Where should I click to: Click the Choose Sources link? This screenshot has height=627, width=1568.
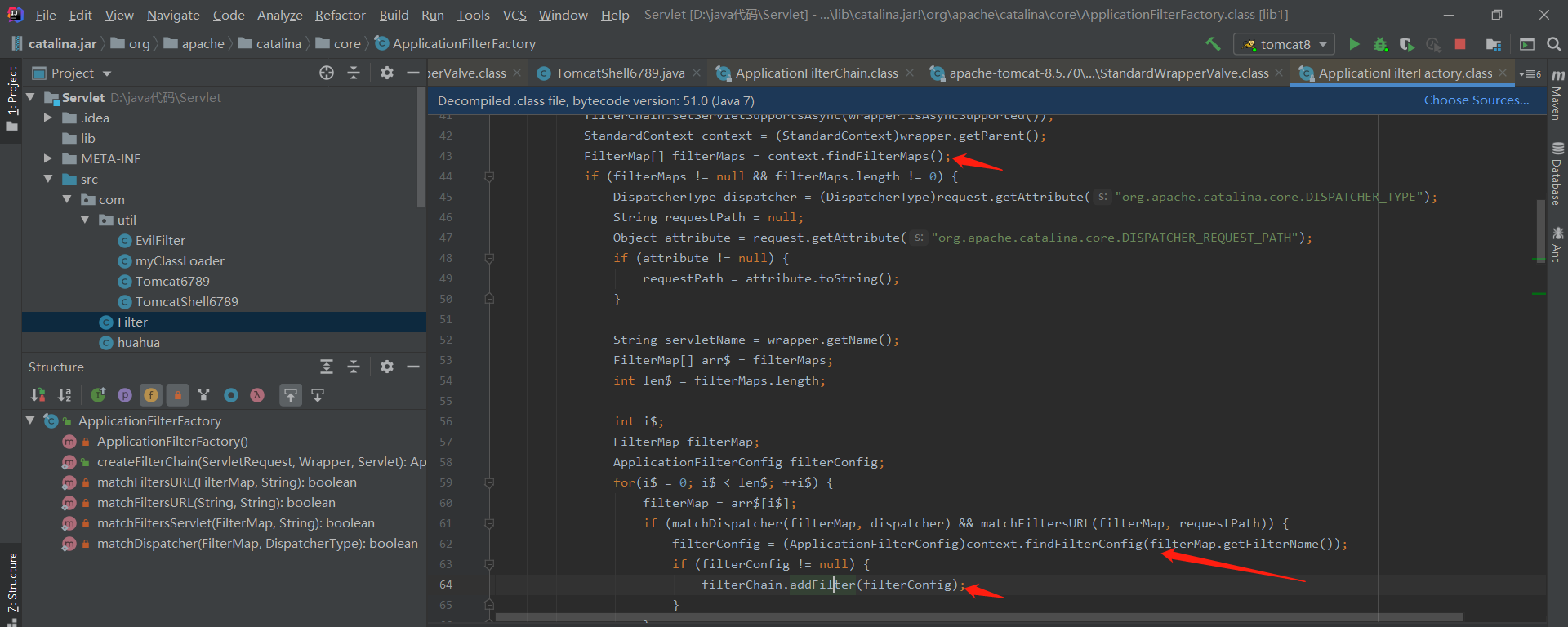click(x=1476, y=100)
